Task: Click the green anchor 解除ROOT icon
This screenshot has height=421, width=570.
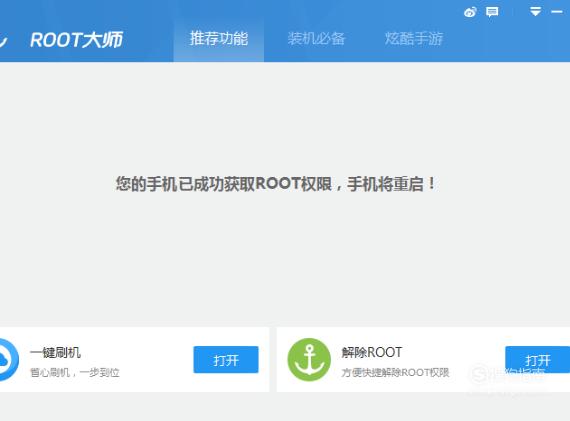Action: (309, 360)
